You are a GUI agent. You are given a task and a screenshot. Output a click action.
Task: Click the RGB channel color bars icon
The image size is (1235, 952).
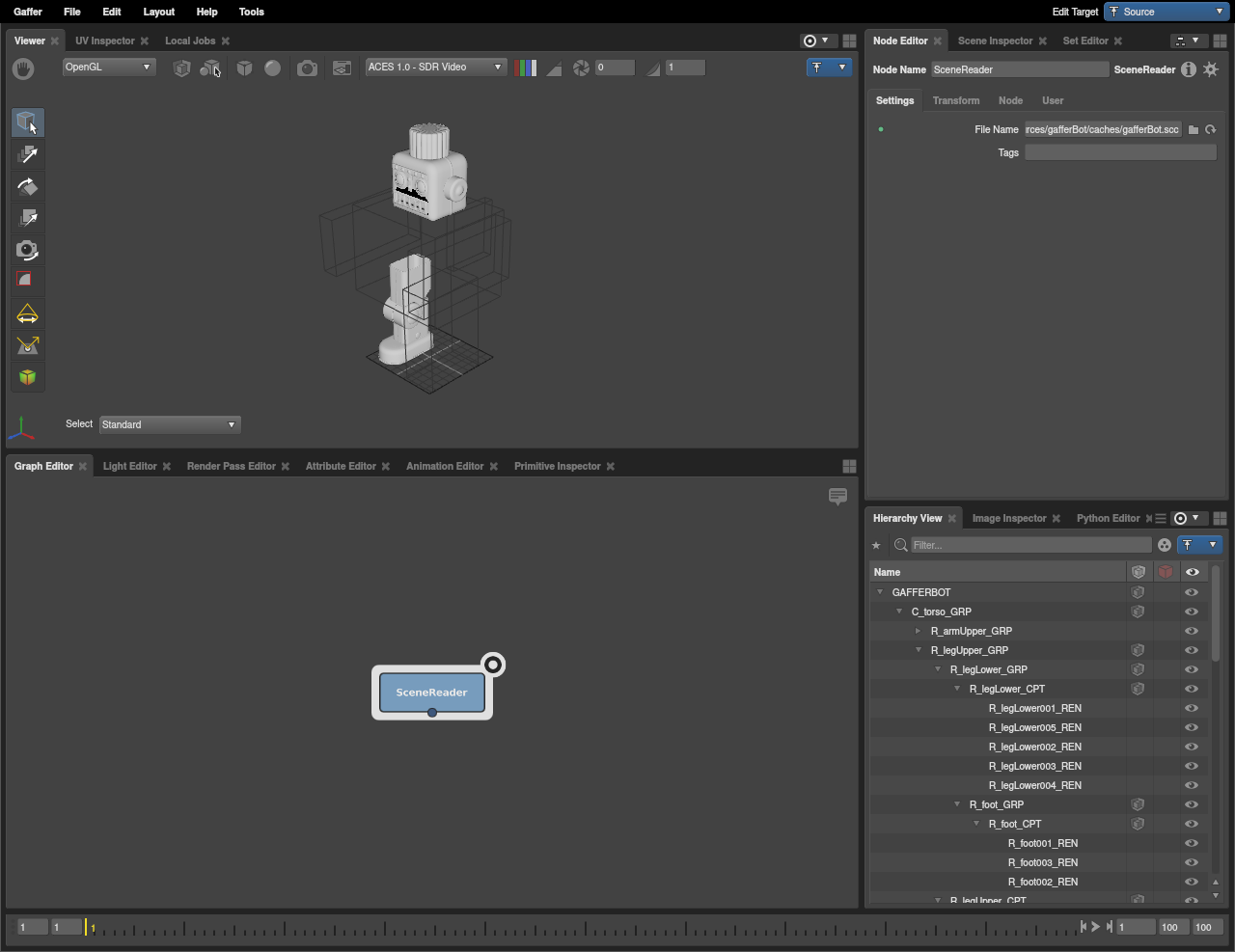coord(526,68)
